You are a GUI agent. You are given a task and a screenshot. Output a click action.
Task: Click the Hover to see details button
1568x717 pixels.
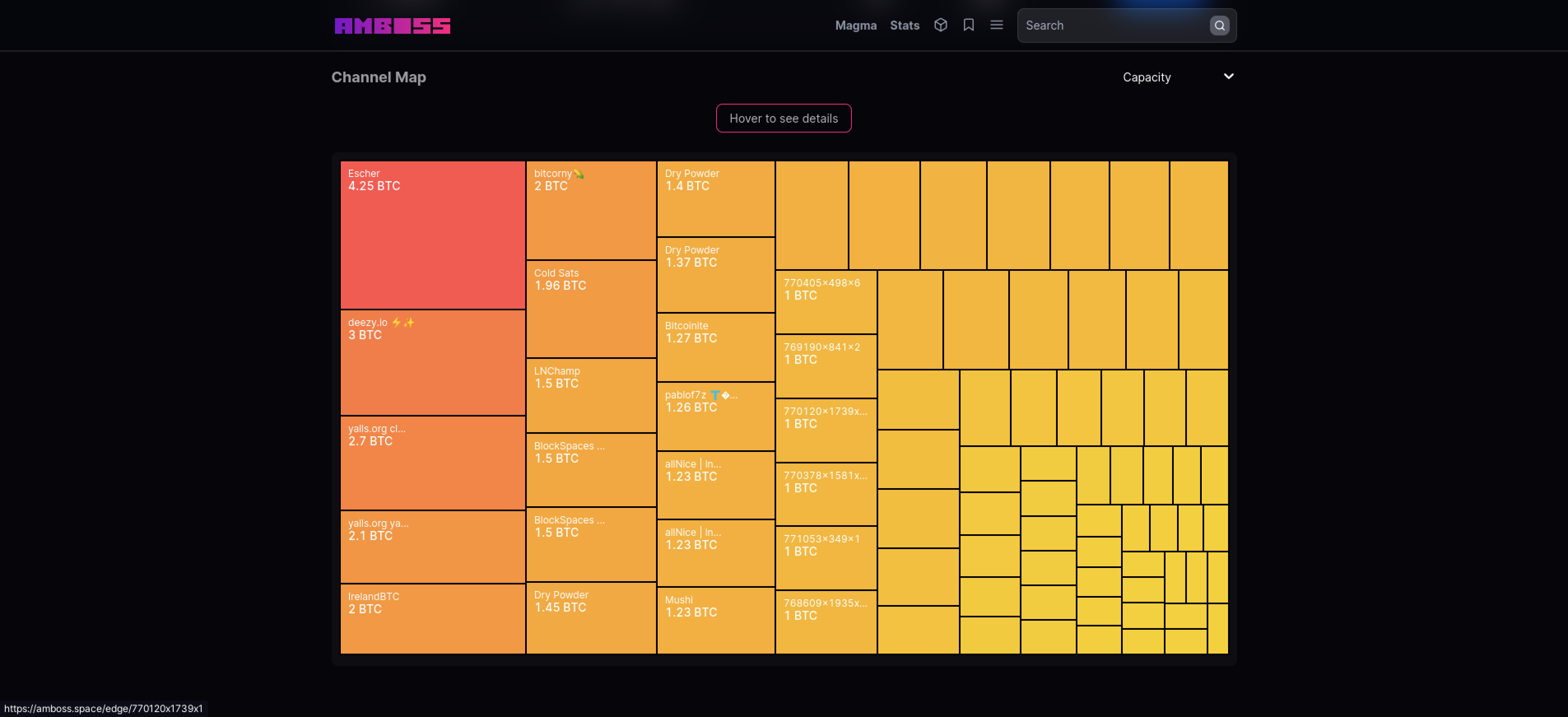pyautogui.click(x=784, y=118)
